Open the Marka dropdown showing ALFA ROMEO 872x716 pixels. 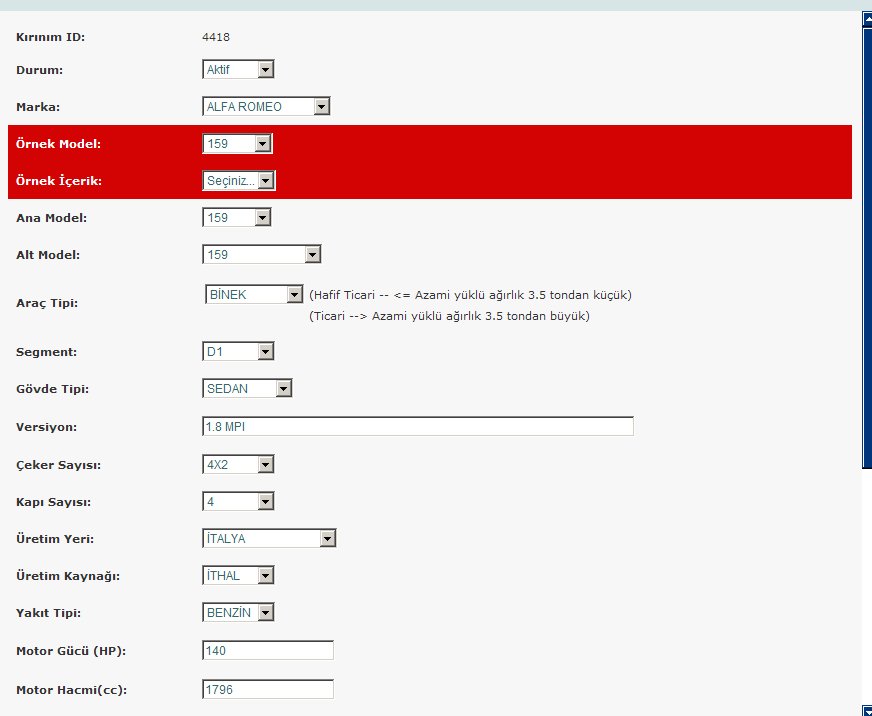pyautogui.click(x=266, y=106)
